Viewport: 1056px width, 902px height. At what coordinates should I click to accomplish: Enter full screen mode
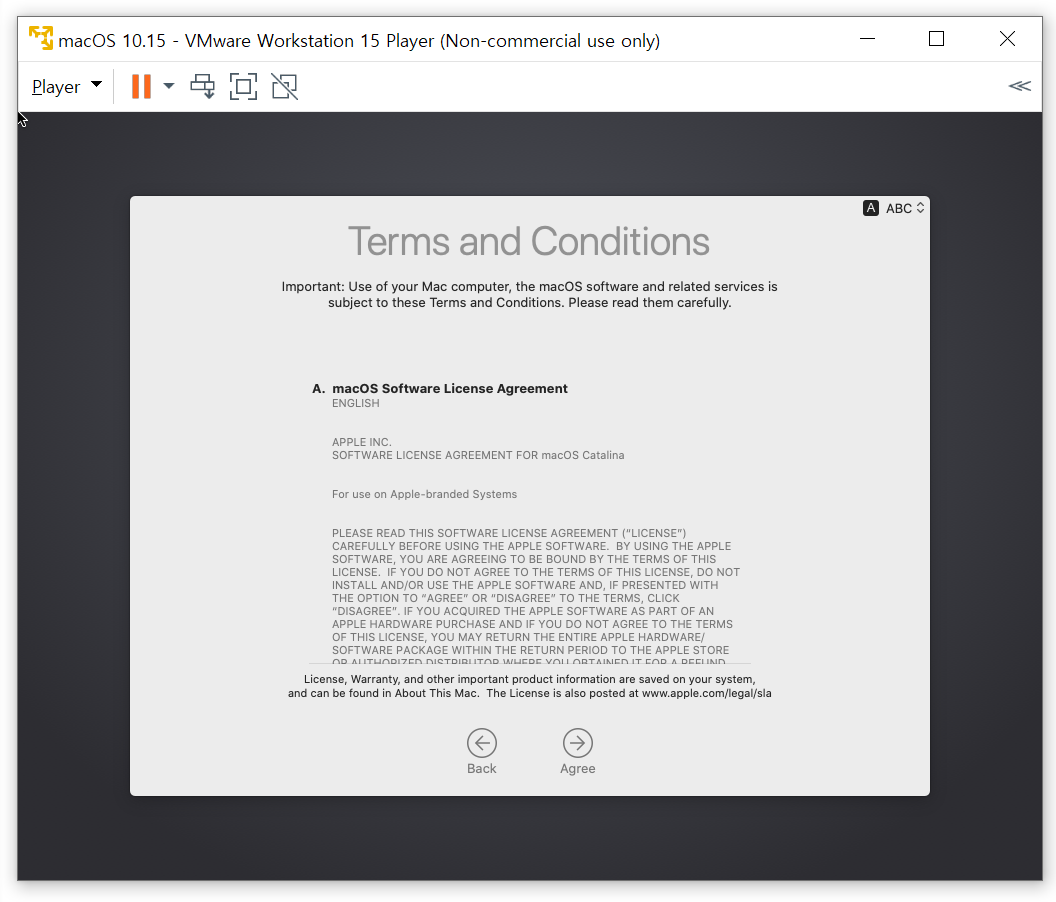(x=243, y=86)
